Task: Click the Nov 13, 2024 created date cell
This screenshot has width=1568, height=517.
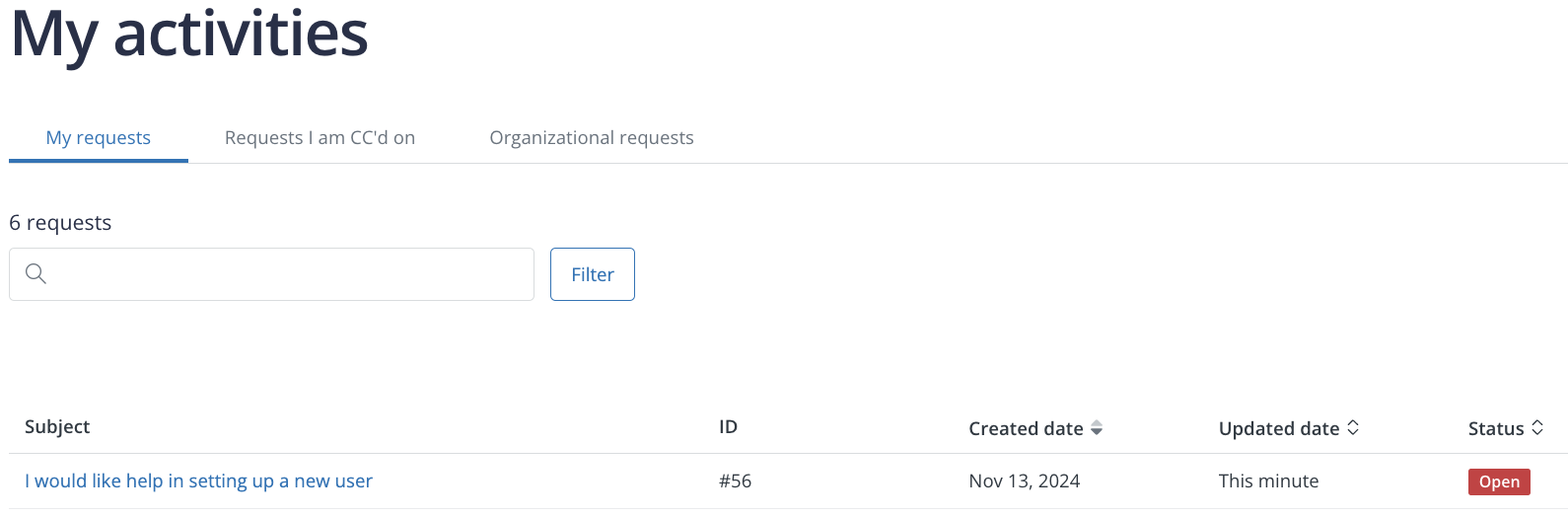Action: tap(1025, 480)
